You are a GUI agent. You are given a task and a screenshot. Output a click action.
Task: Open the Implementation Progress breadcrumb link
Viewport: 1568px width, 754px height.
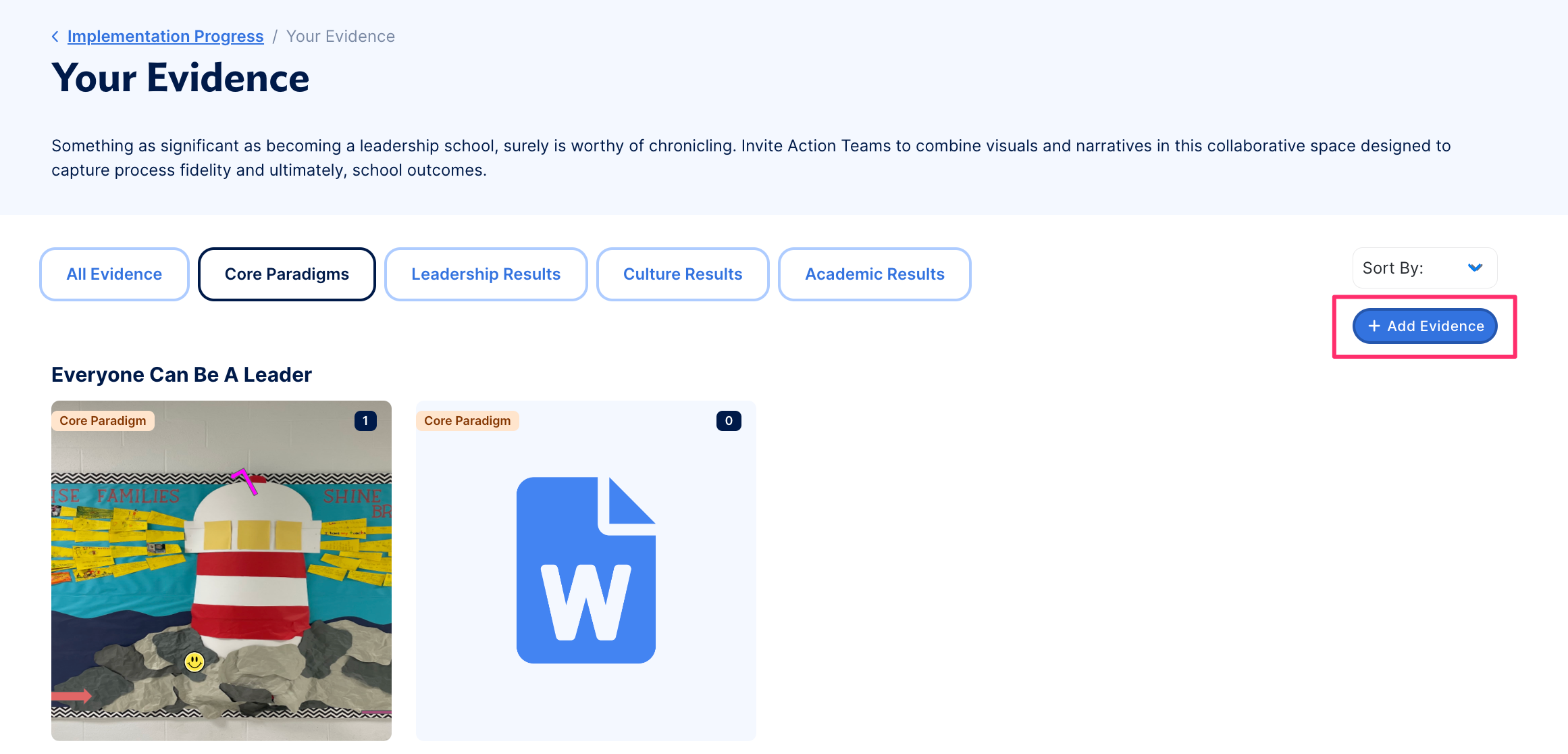coord(165,36)
